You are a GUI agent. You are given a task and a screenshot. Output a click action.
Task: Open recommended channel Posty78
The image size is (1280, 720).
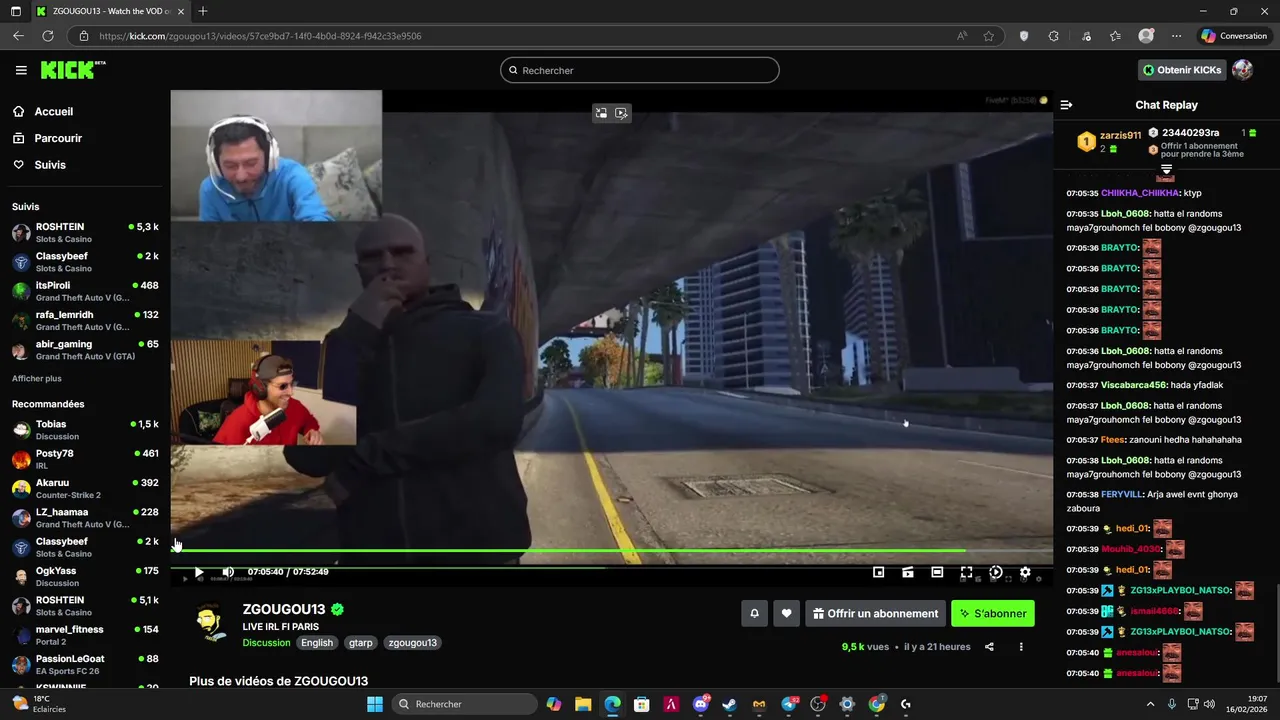pyautogui.click(x=85, y=459)
